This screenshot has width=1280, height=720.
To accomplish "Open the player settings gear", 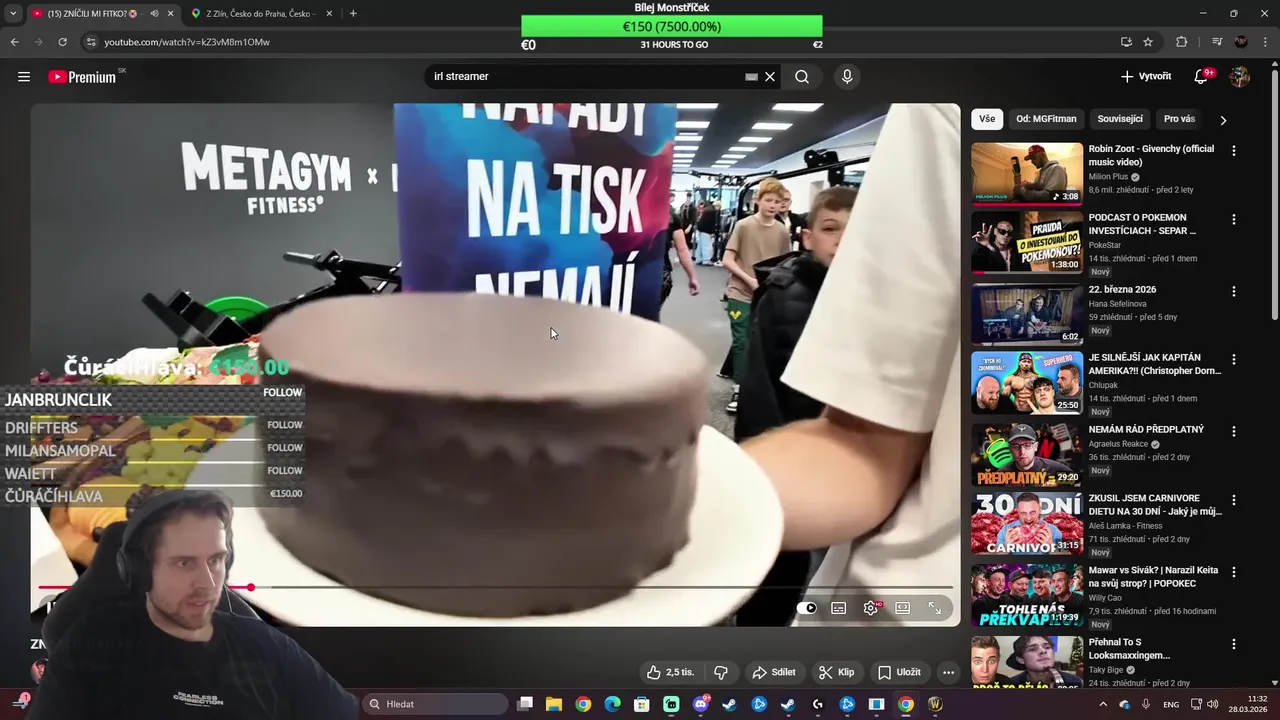I will coord(871,608).
